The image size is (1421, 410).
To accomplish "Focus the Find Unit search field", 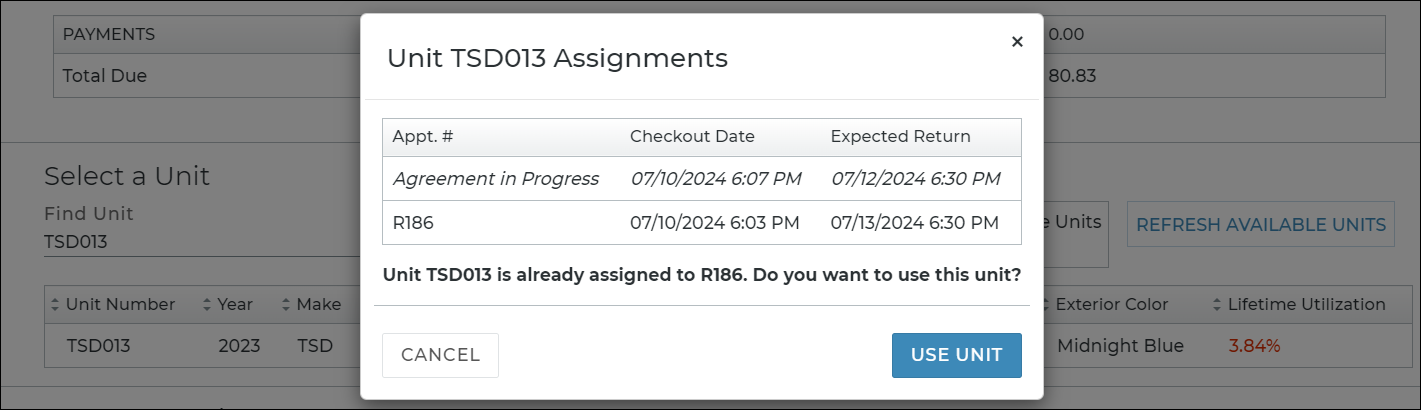I will click(190, 242).
